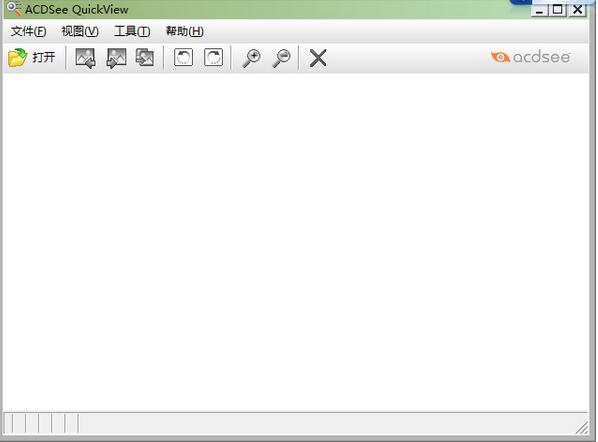Open the 文件(F) menu
Image resolution: width=598 pixels, height=442 pixels.
coord(29,31)
